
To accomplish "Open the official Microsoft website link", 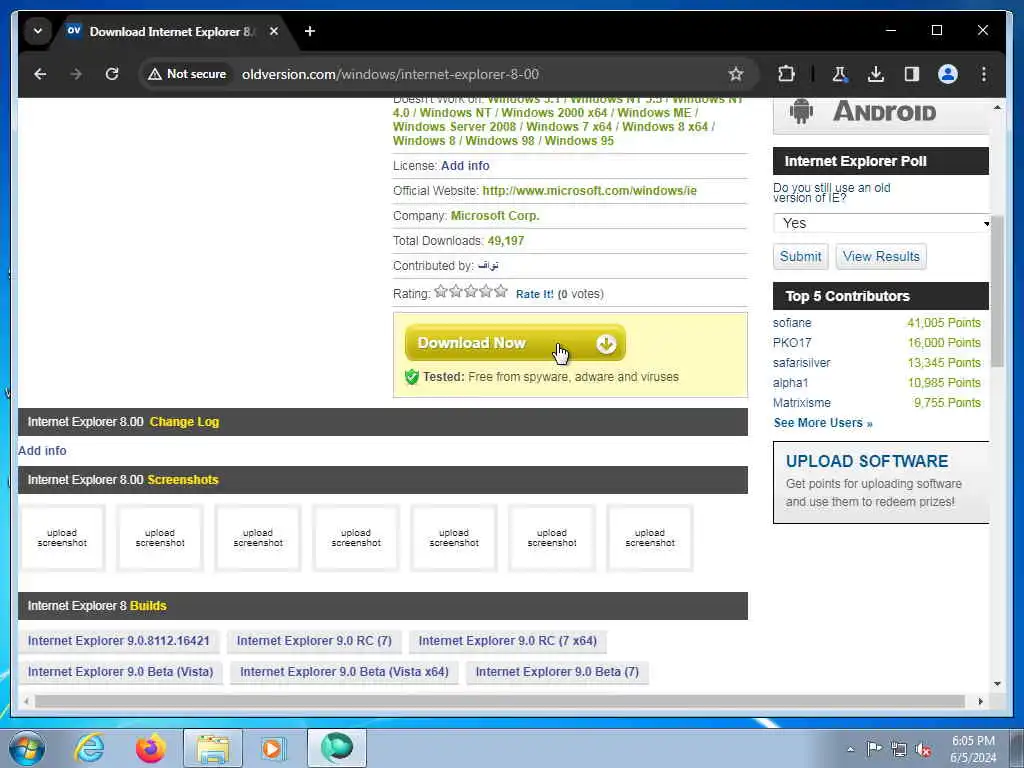I will (x=589, y=191).
